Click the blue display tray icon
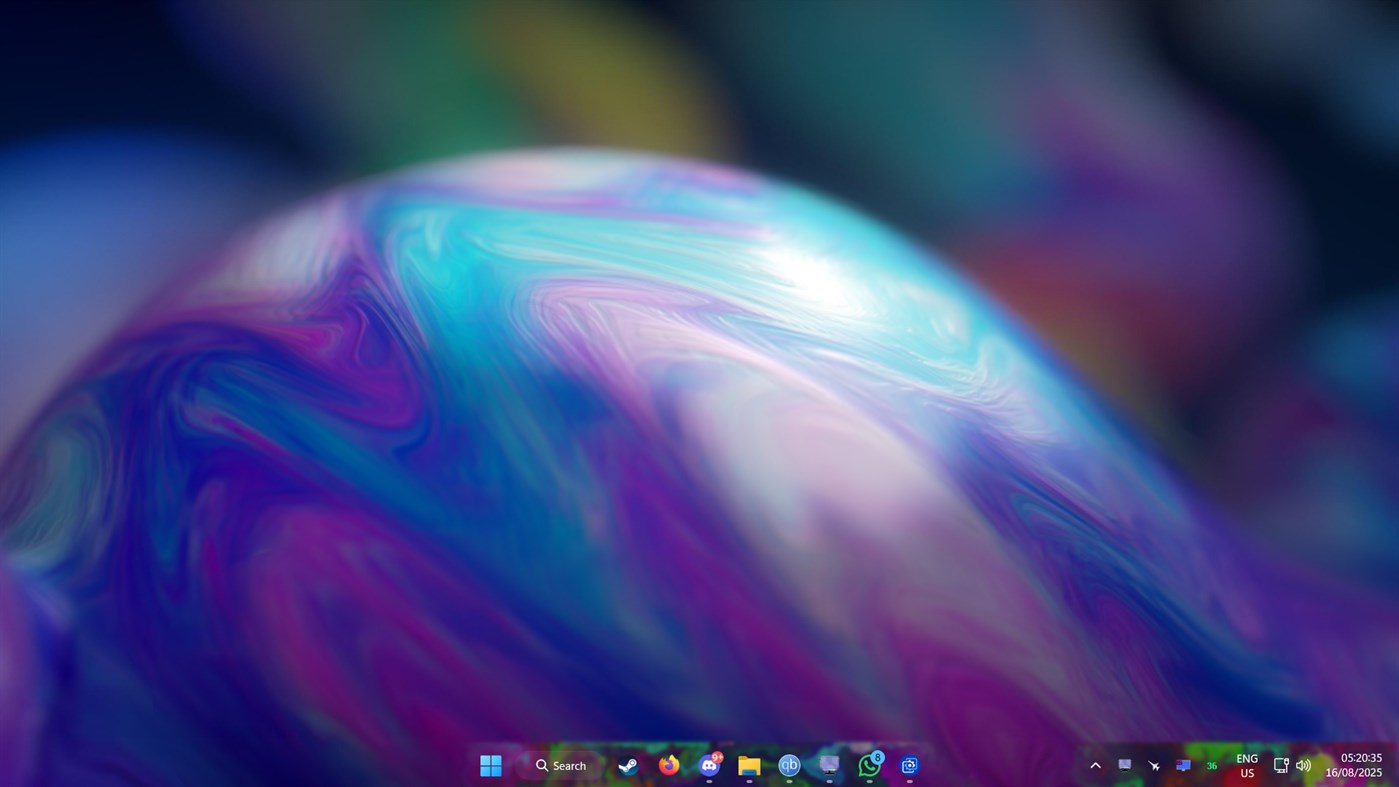Image resolution: width=1399 pixels, height=787 pixels. (1182, 765)
